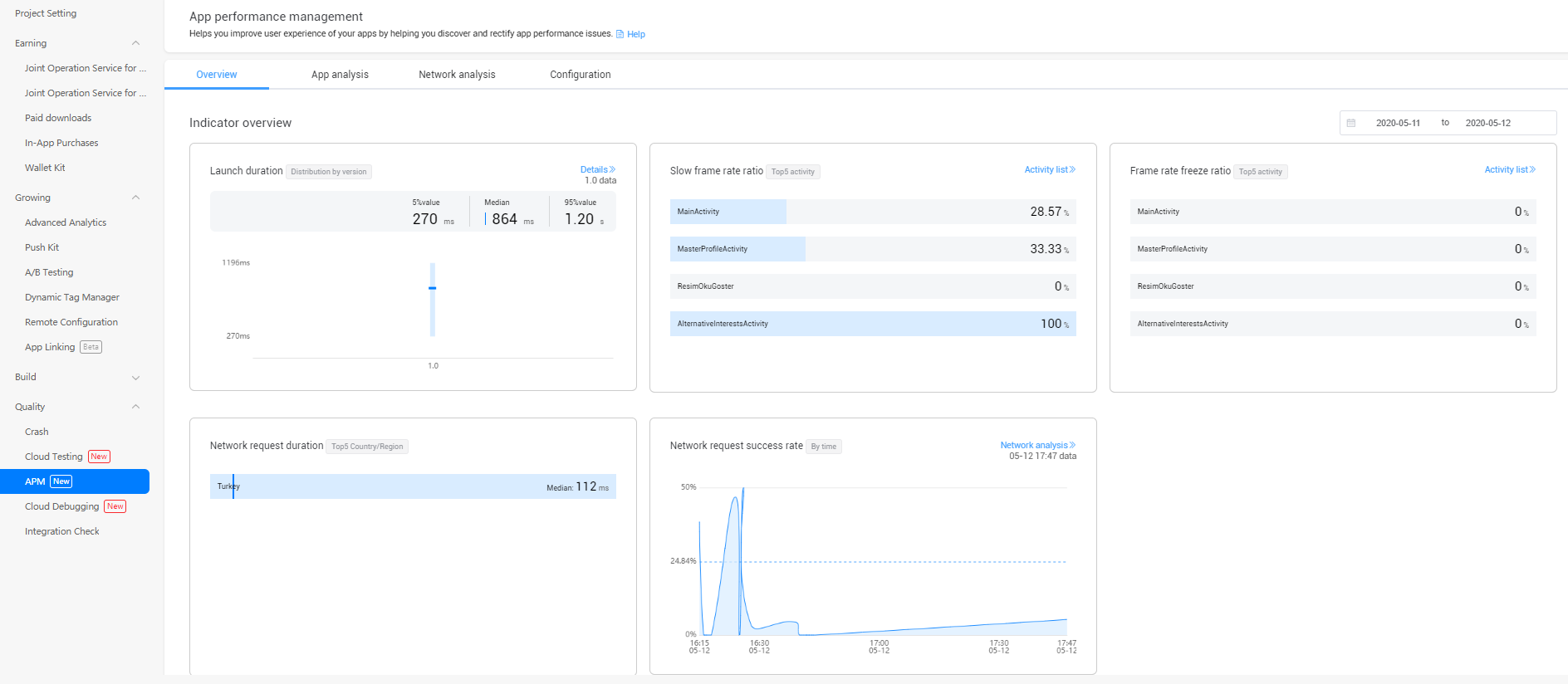
Task: Collapse the Earning section
Action: [136, 43]
